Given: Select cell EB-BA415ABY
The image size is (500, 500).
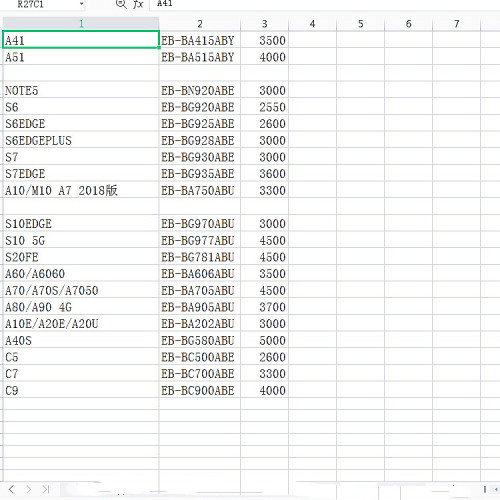Looking at the screenshot, I should 200,40.
